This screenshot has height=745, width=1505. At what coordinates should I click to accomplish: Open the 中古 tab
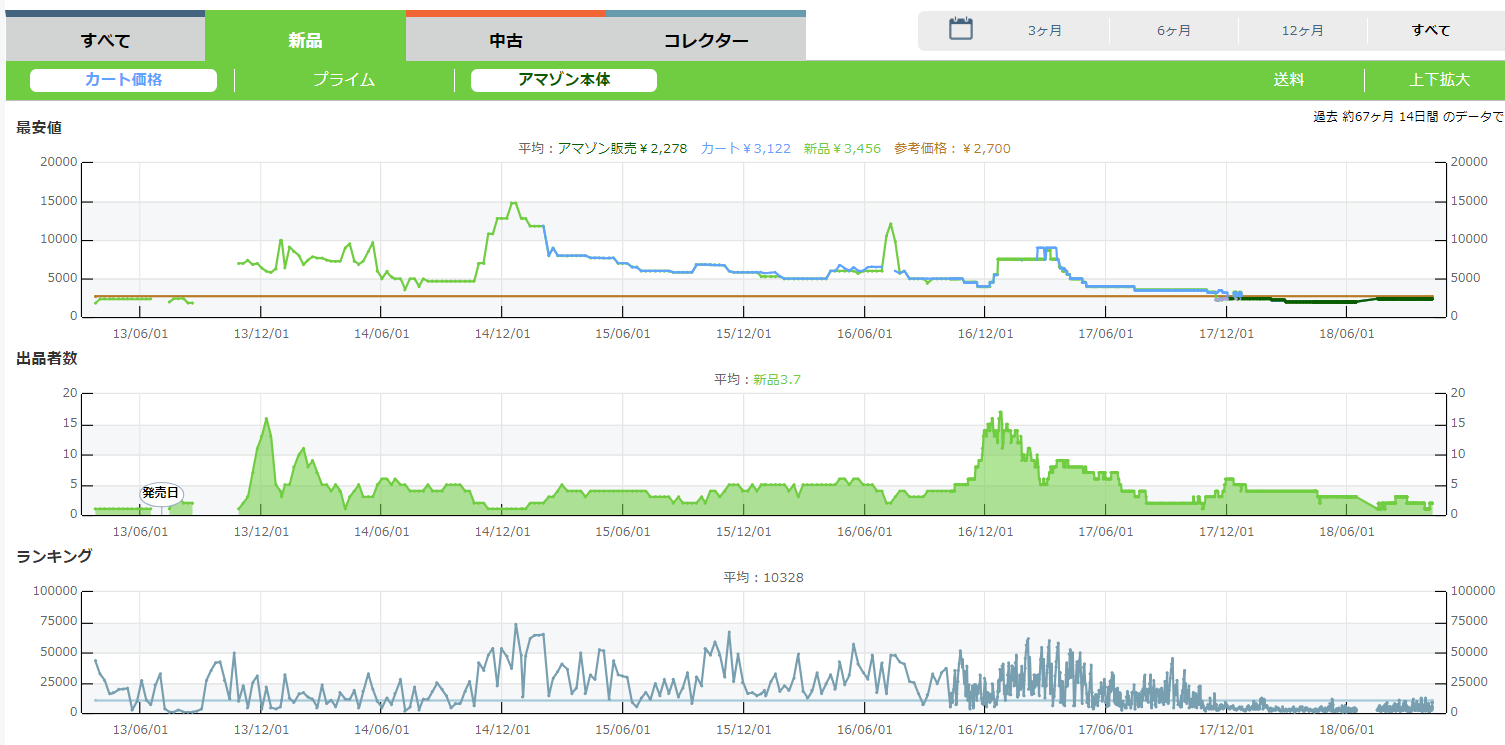(x=506, y=41)
